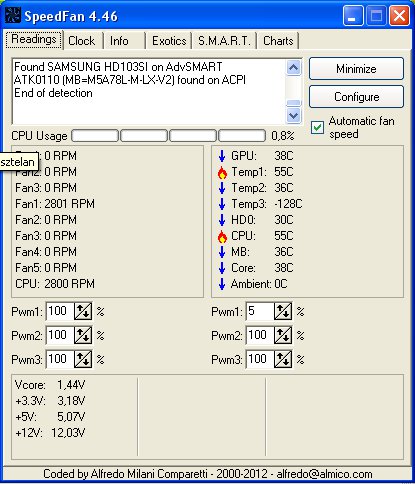Click right Pwm2 value field
The width and height of the screenshot is (415, 484).
pyautogui.click(x=260, y=335)
